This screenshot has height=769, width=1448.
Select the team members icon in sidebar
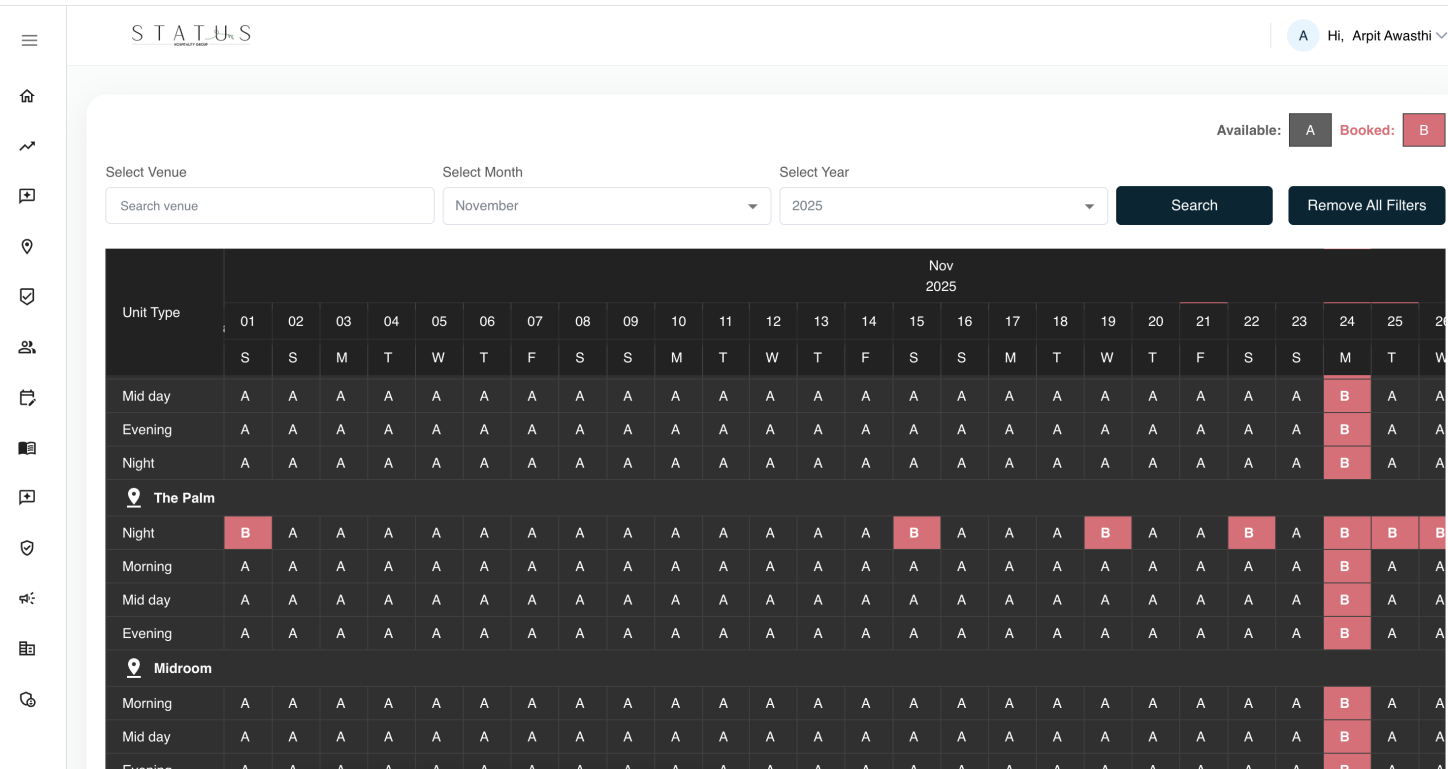point(29,347)
